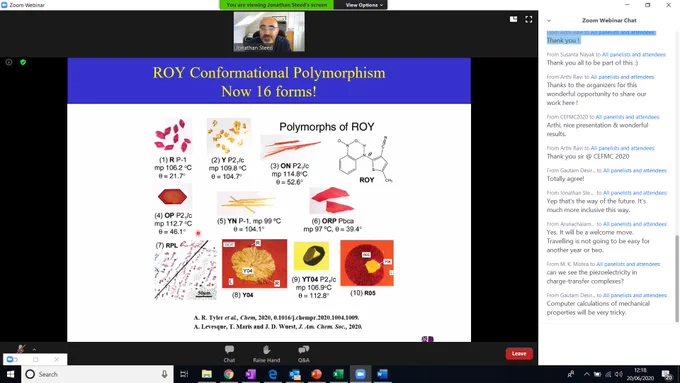Screen dimensions: 680x383
Task: Collapse the Zoom Webinar Chat panel chevron
Action: (549, 20)
